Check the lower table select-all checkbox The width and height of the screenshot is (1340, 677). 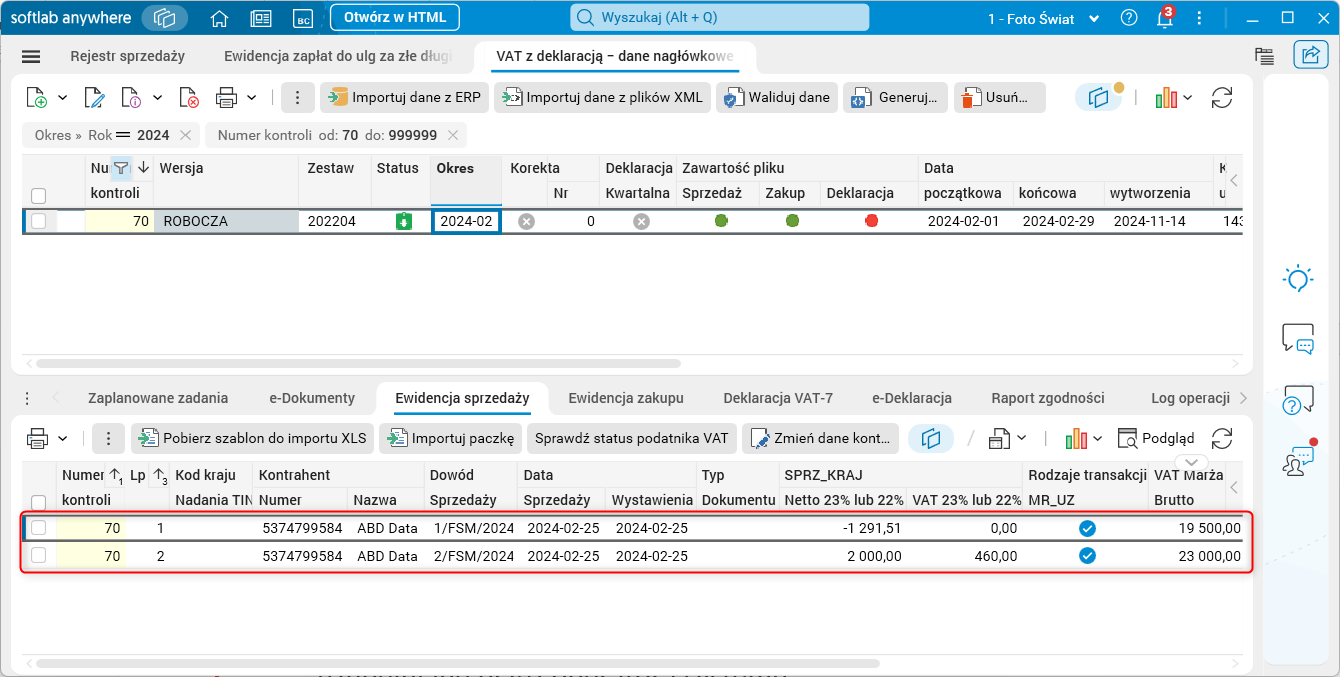(x=38, y=502)
